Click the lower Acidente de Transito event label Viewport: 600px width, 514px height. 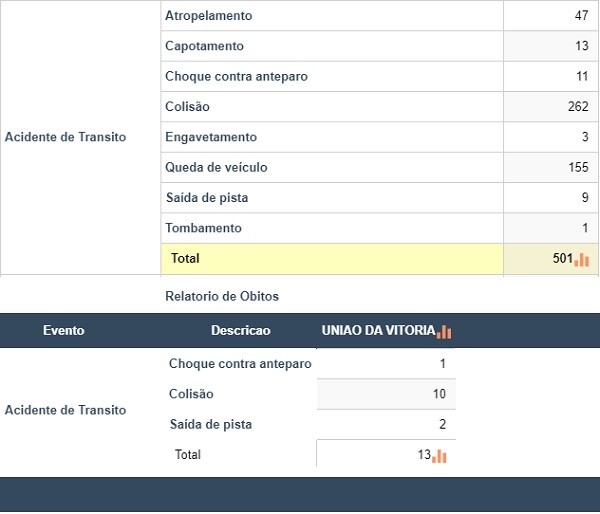[x=65, y=410]
